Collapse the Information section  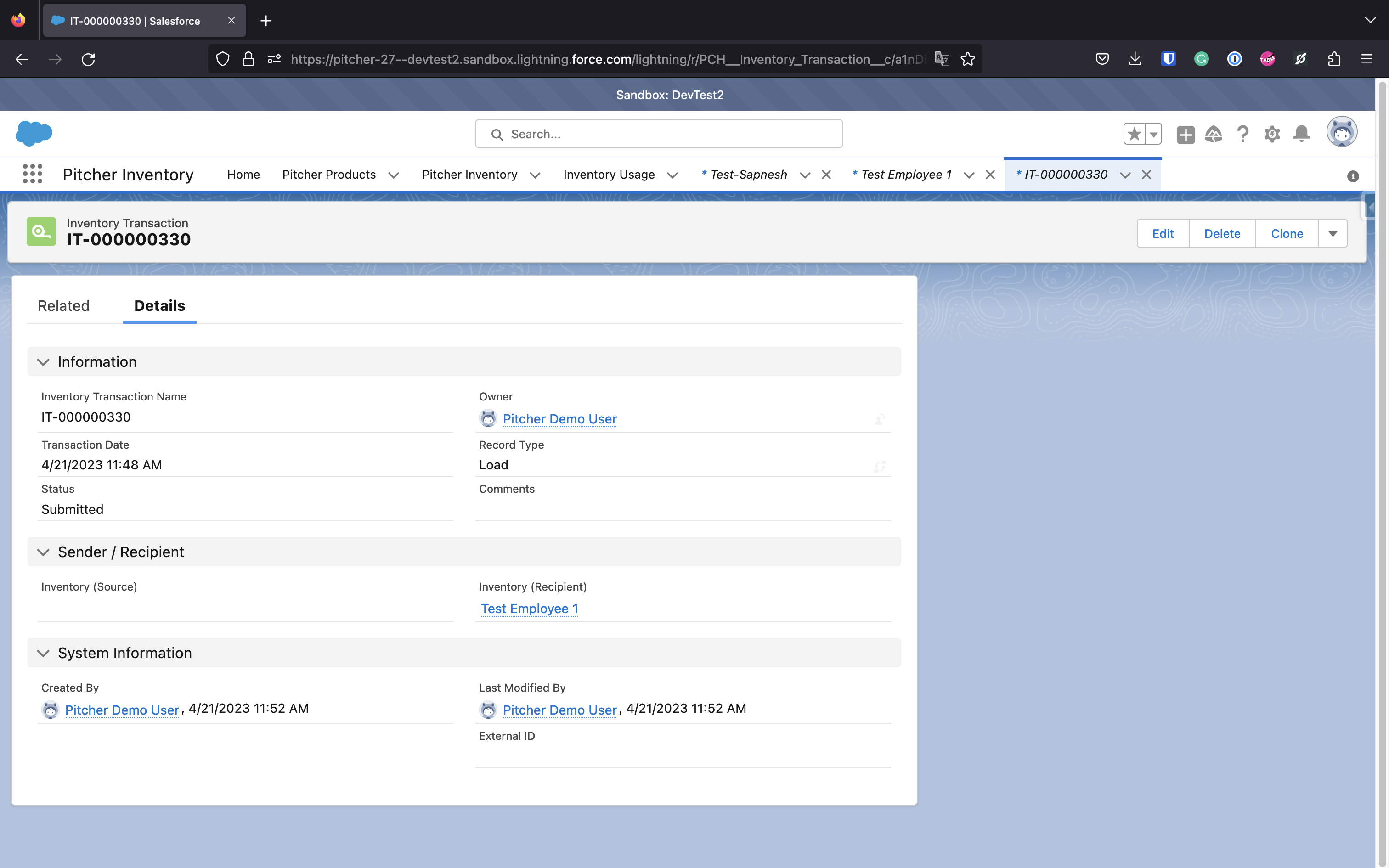pos(43,362)
